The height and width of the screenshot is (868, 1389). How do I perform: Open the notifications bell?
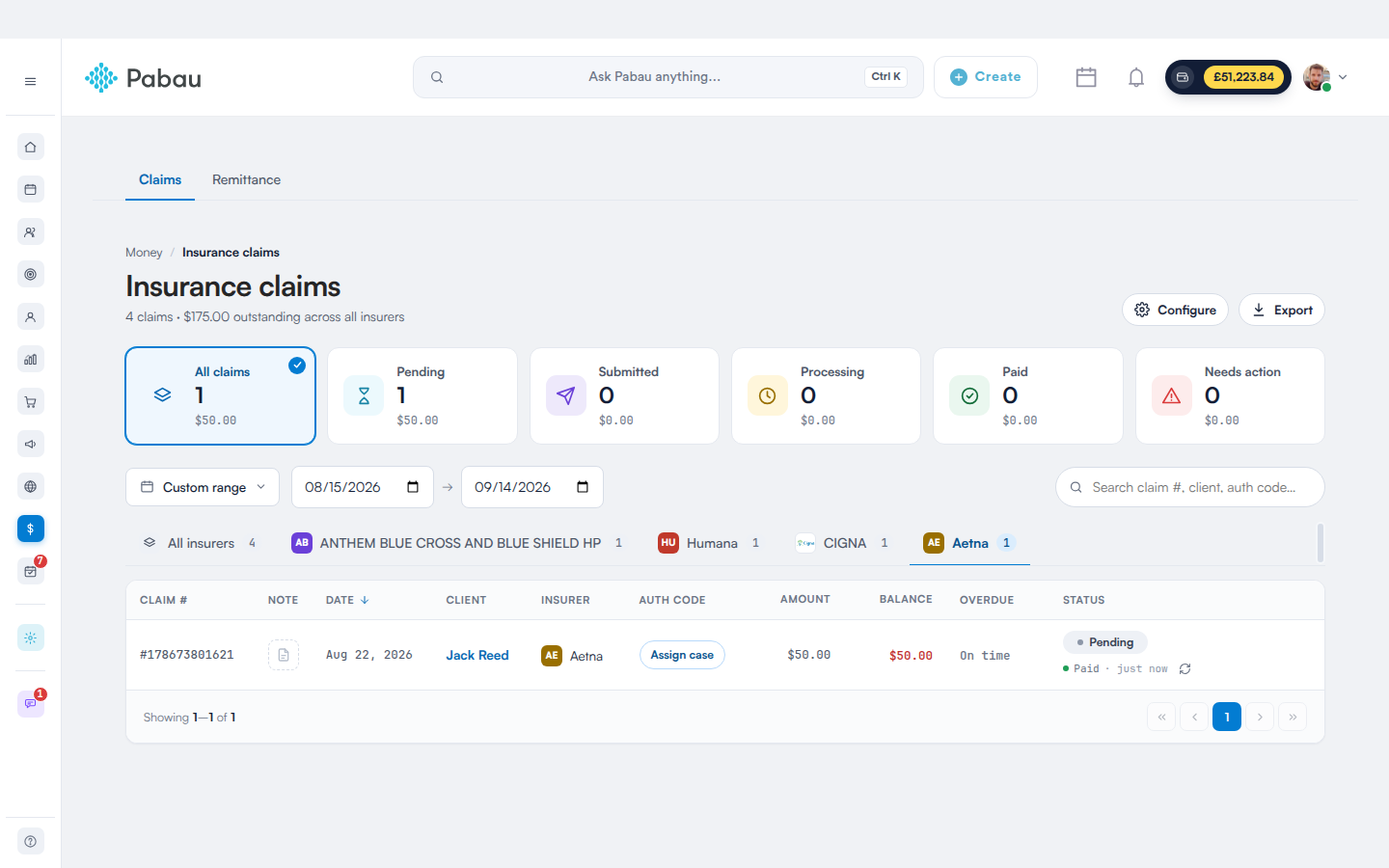coord(1136,77)
